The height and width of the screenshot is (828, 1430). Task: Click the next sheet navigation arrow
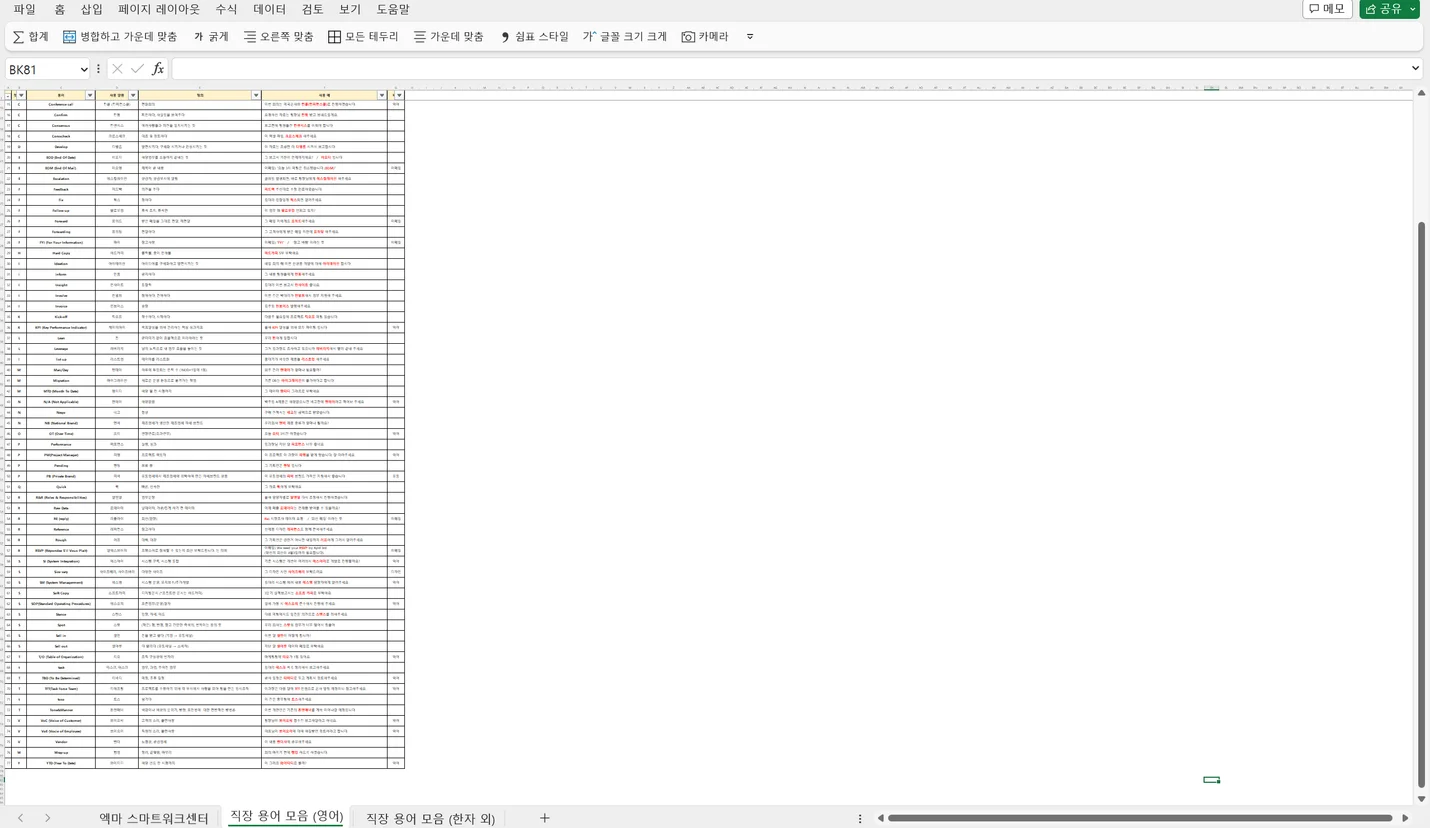(x=47, y=818)
